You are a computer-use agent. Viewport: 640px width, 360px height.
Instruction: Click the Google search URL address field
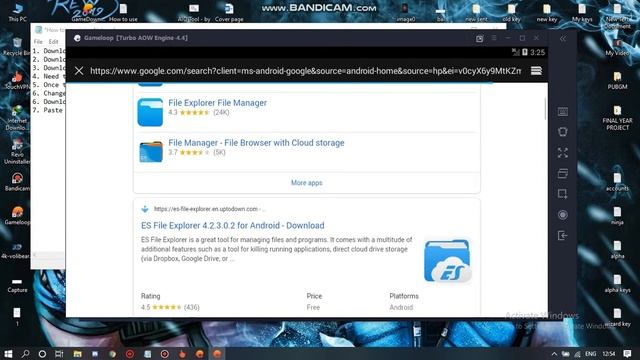(305, 71)
